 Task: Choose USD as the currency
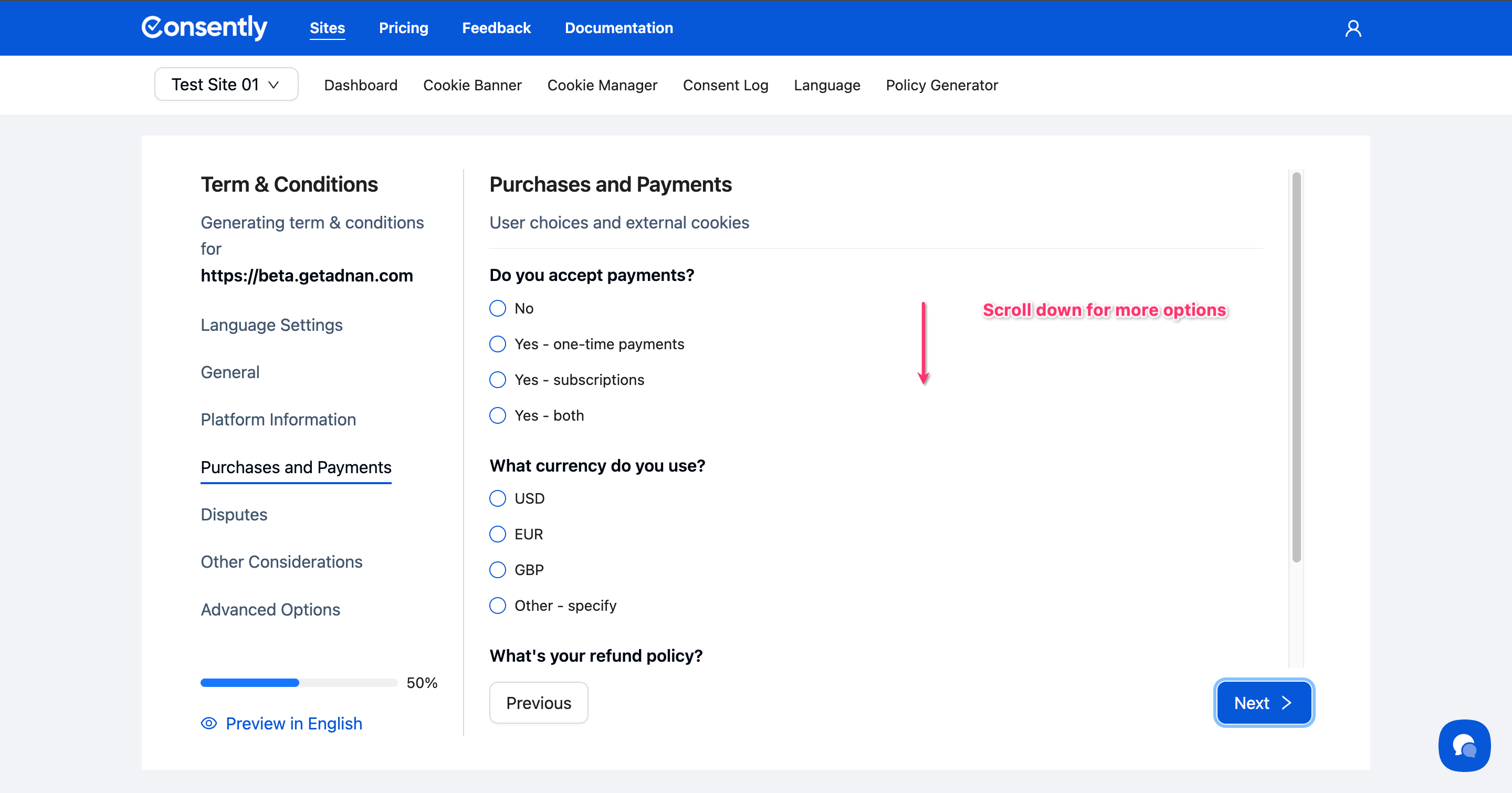coord(498,498)
